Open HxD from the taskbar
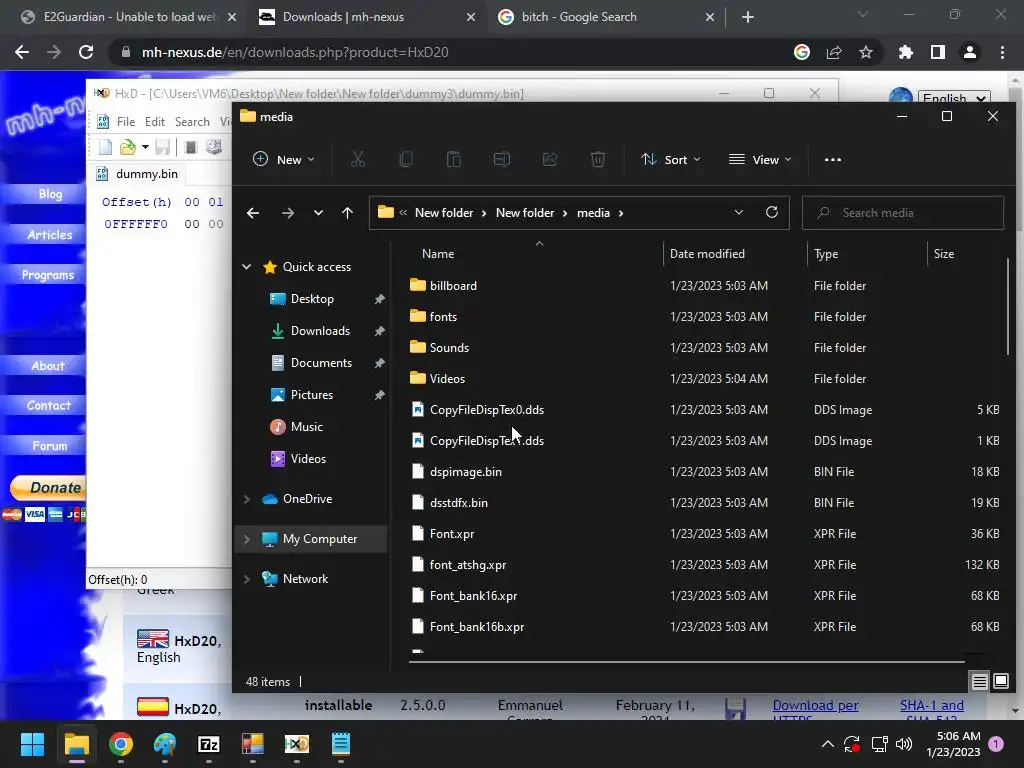The image size is (1024, 768). 296,744
